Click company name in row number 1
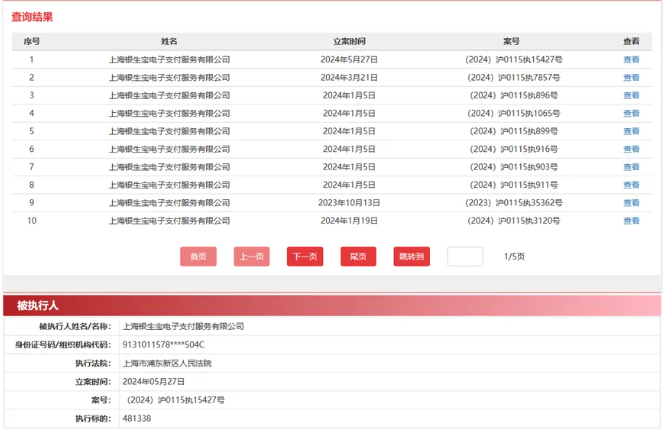671x430 pixels. point(169,60)
